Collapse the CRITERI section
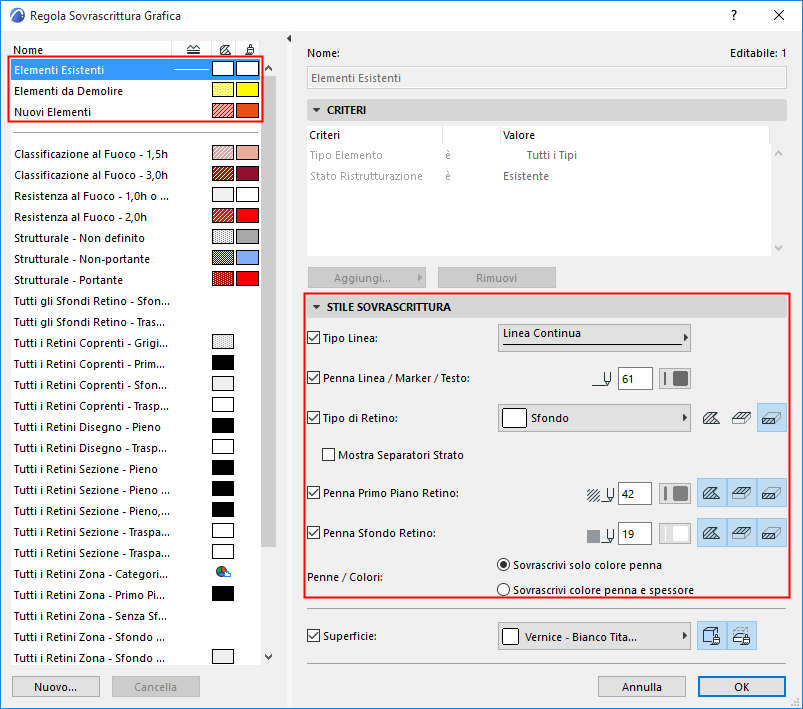 pos(316,110)
